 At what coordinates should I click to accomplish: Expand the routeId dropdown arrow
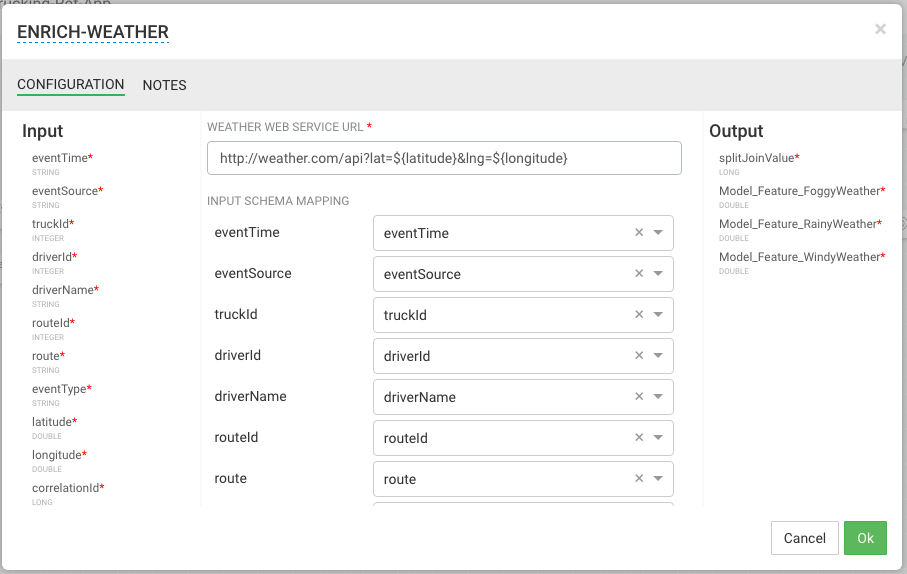(658, 438)
